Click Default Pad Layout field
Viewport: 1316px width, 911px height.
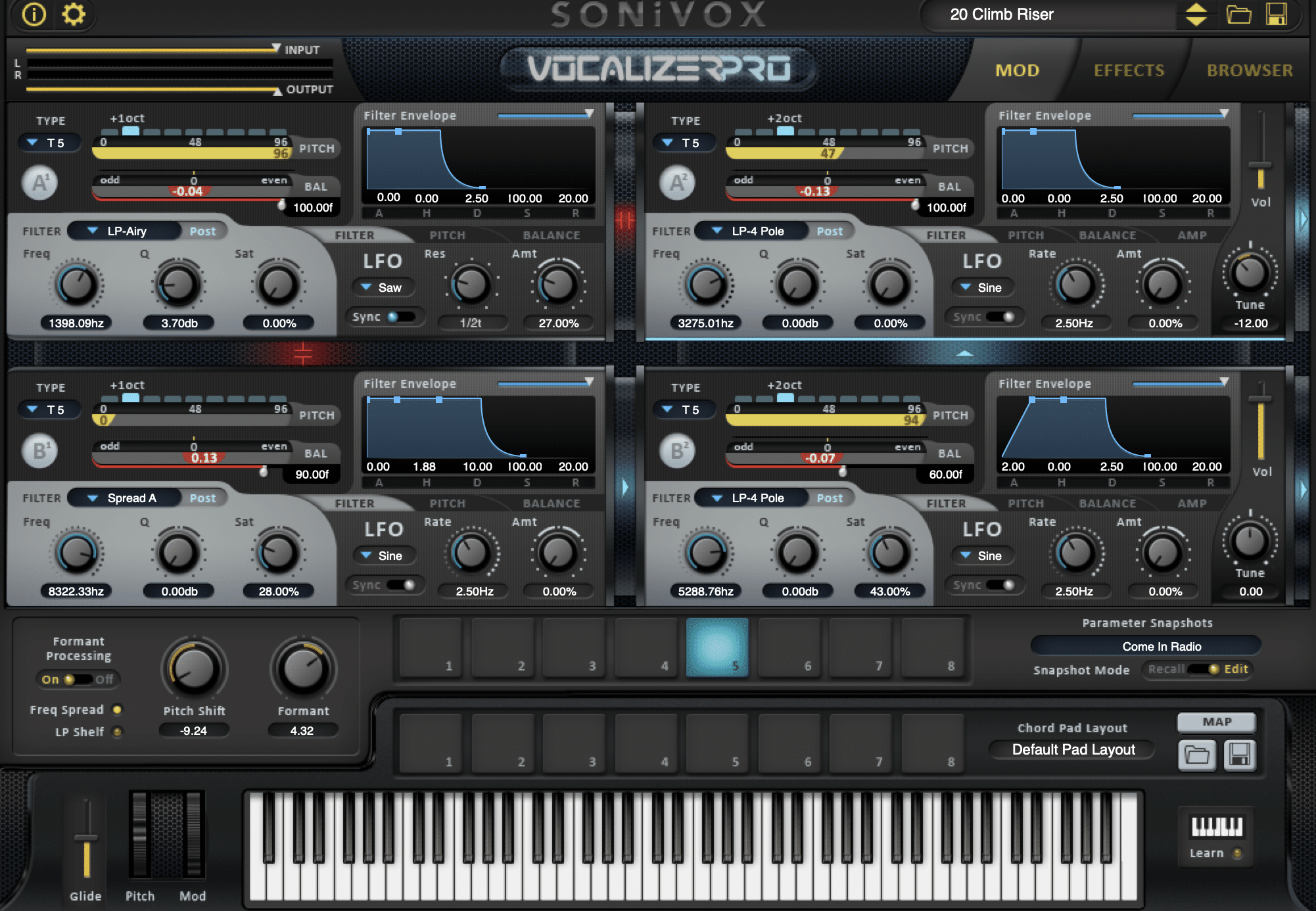(x=1073, y=749)
